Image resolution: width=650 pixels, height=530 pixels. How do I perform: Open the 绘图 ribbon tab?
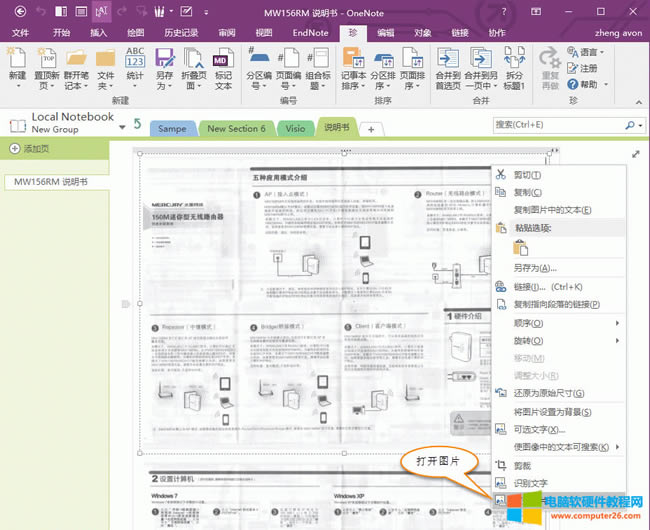pos(135,33)
